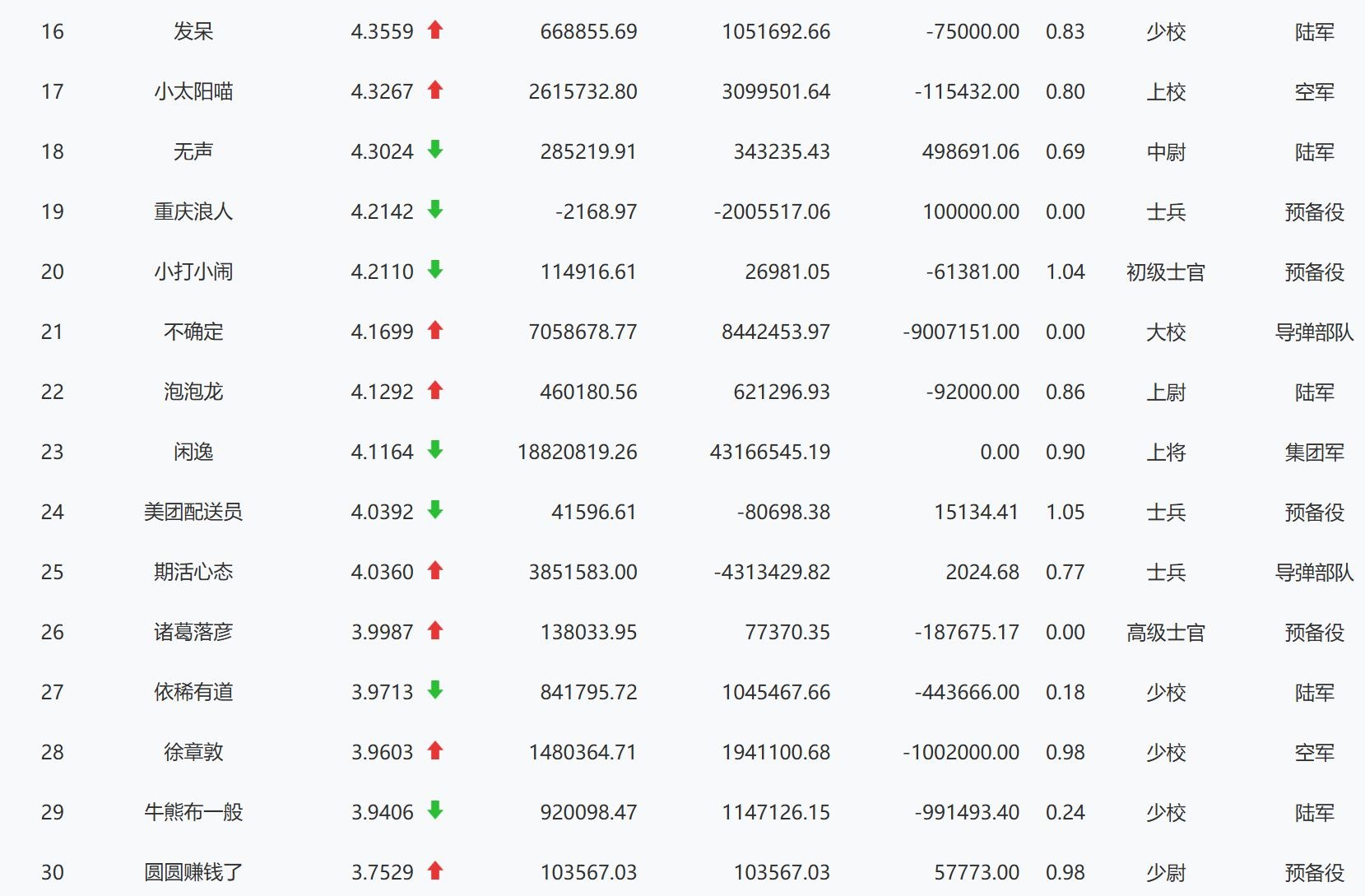
Task: Click the red up arrow next to 4.3267
Action: [435, 91]
